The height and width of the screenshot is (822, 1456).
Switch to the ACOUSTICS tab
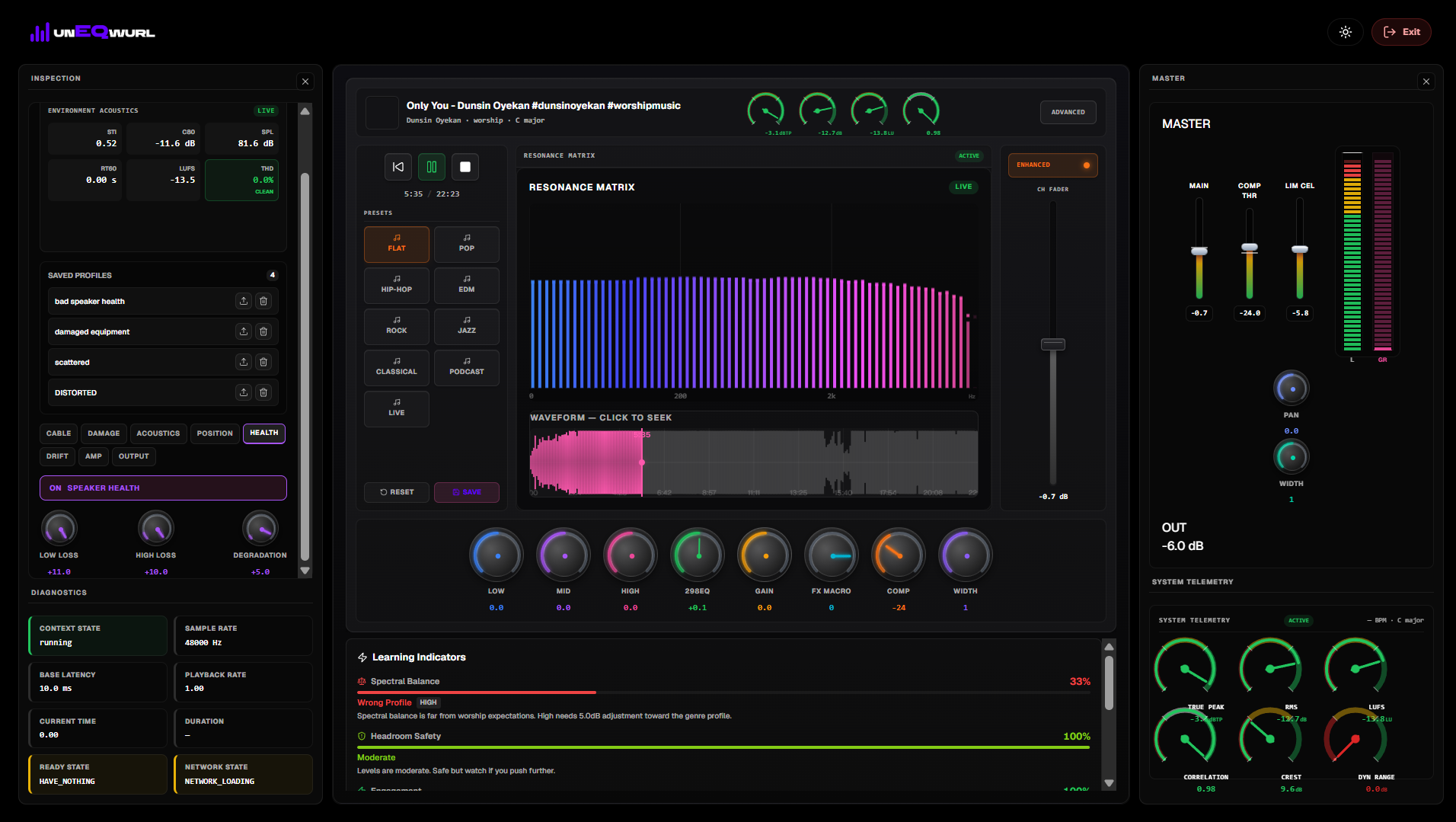(158, 433)
